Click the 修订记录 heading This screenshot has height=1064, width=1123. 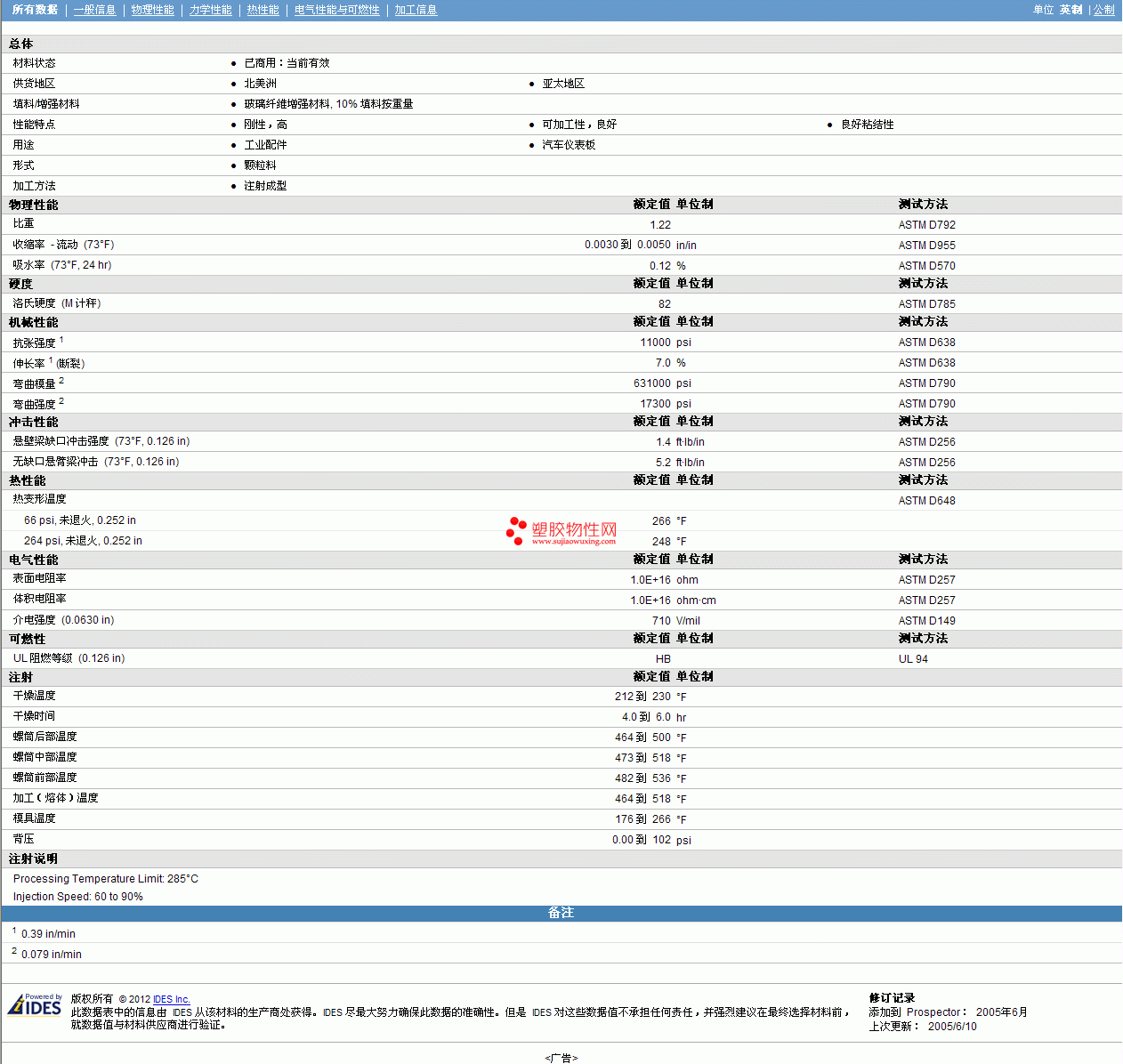point(892,998)
